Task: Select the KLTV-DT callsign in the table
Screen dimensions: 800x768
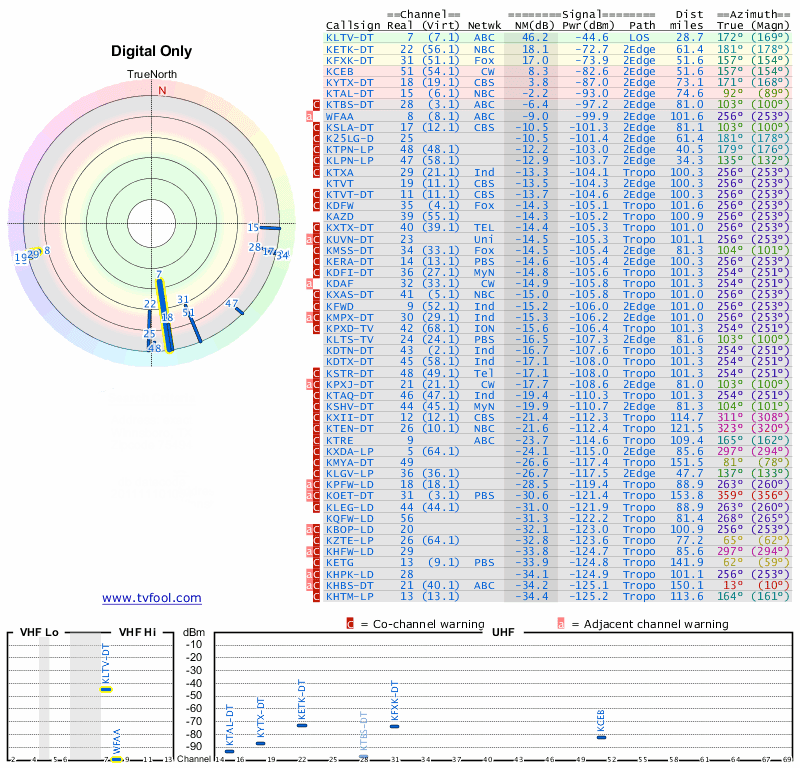Action: click(349, 38)
